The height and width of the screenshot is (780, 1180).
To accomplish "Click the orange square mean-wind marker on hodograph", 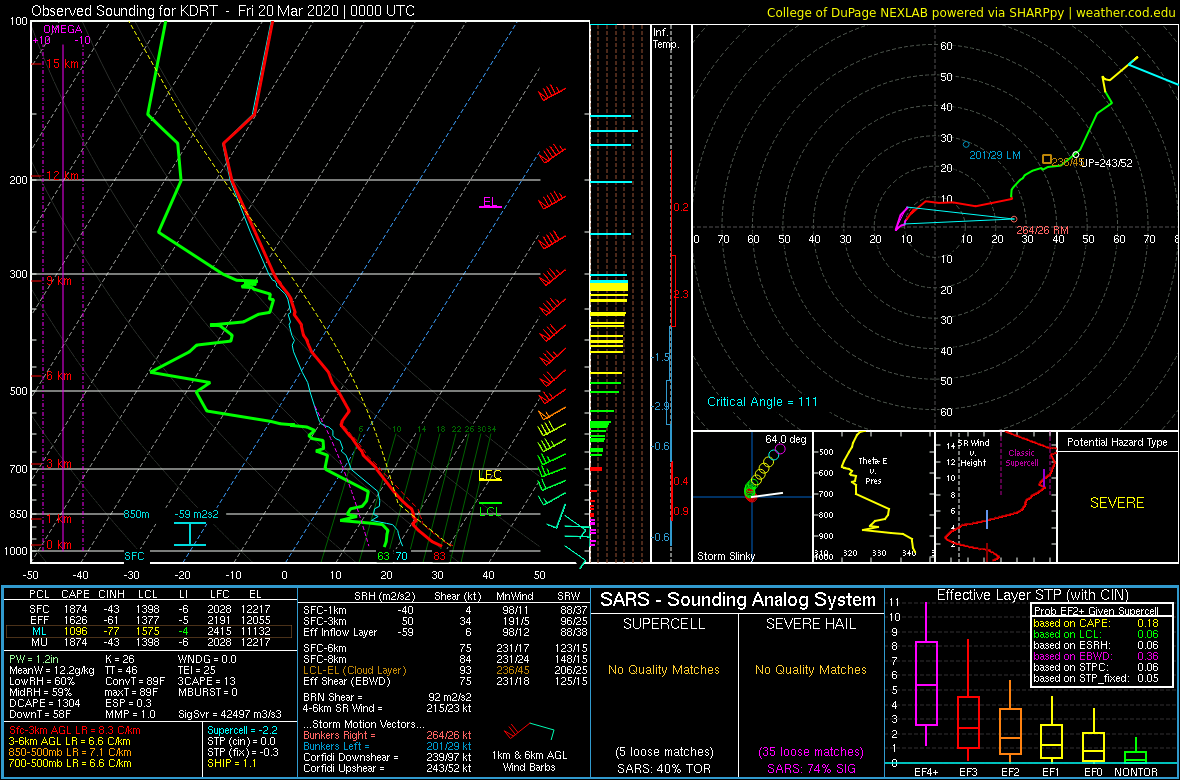I will [x=1046, y=159].
